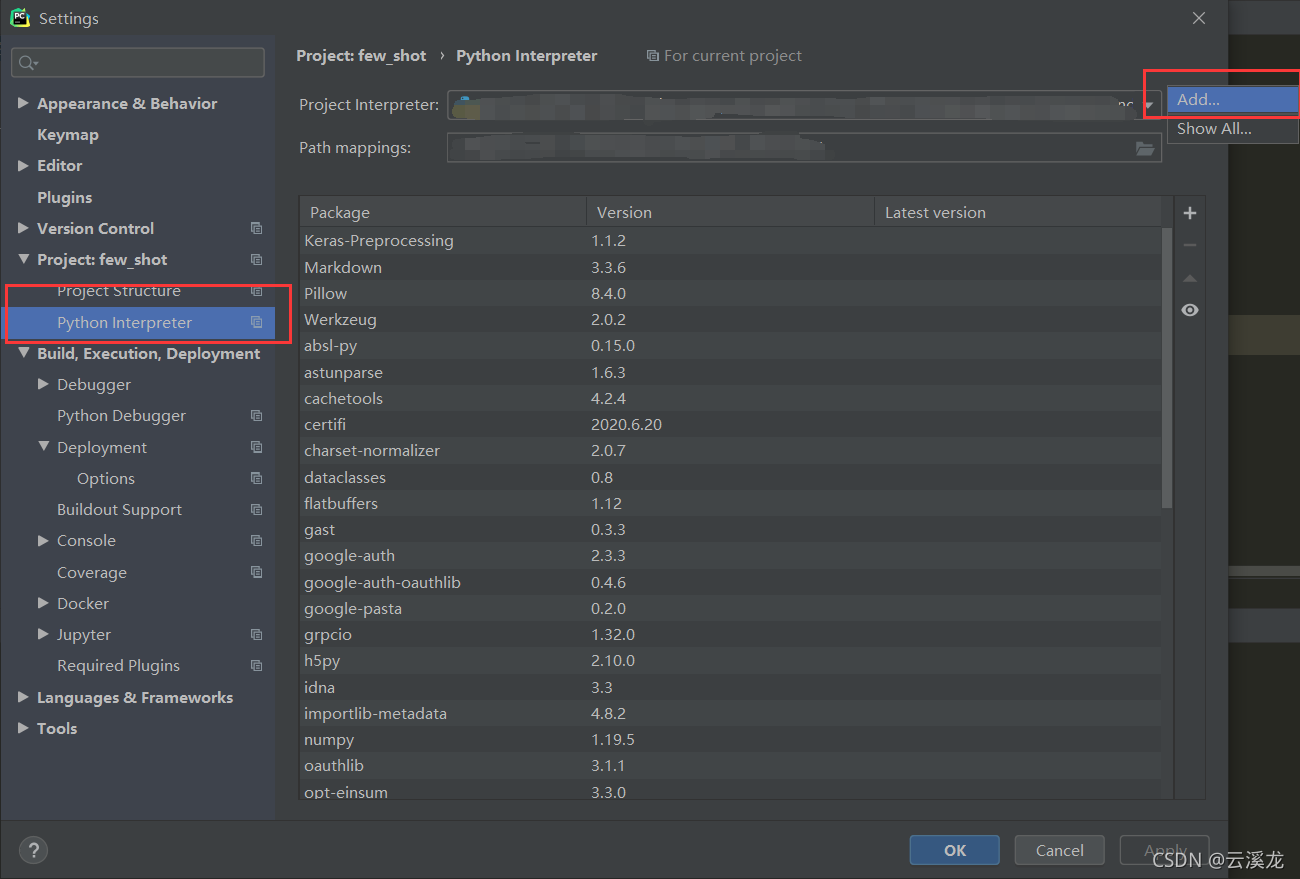Click project-level icon beside Jupyter
Image resolution: width=1300 pixels, height=879 pixels.
pyautogui.click(x=256, y=634)
